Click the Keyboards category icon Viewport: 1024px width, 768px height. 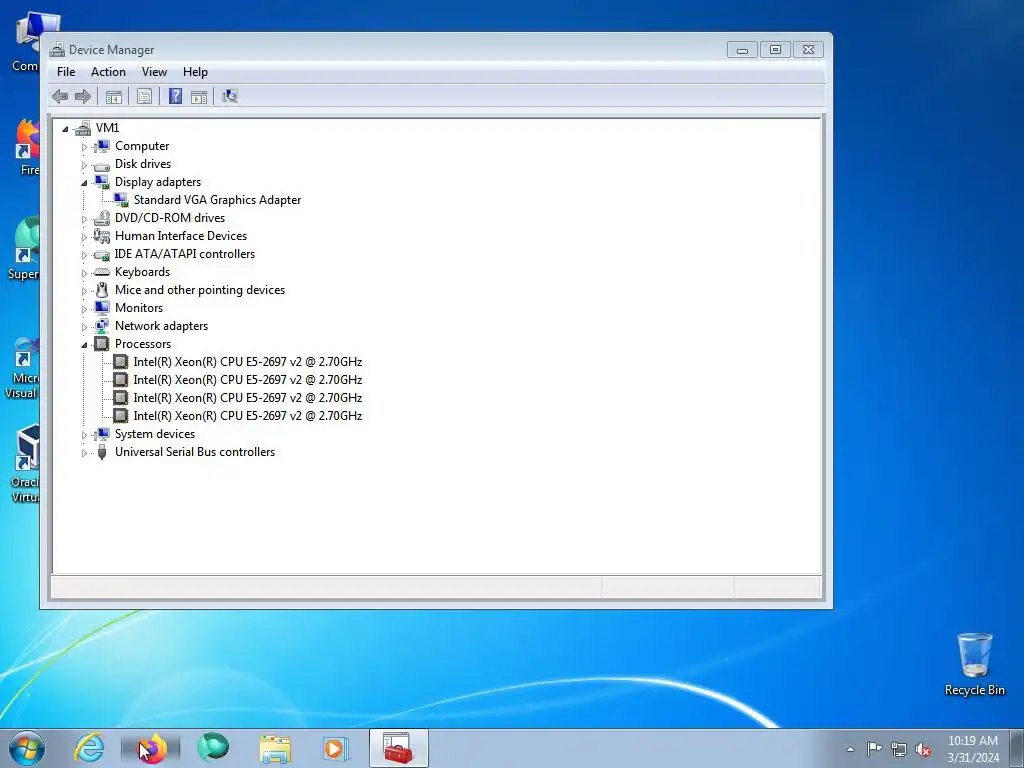[101, 272]
